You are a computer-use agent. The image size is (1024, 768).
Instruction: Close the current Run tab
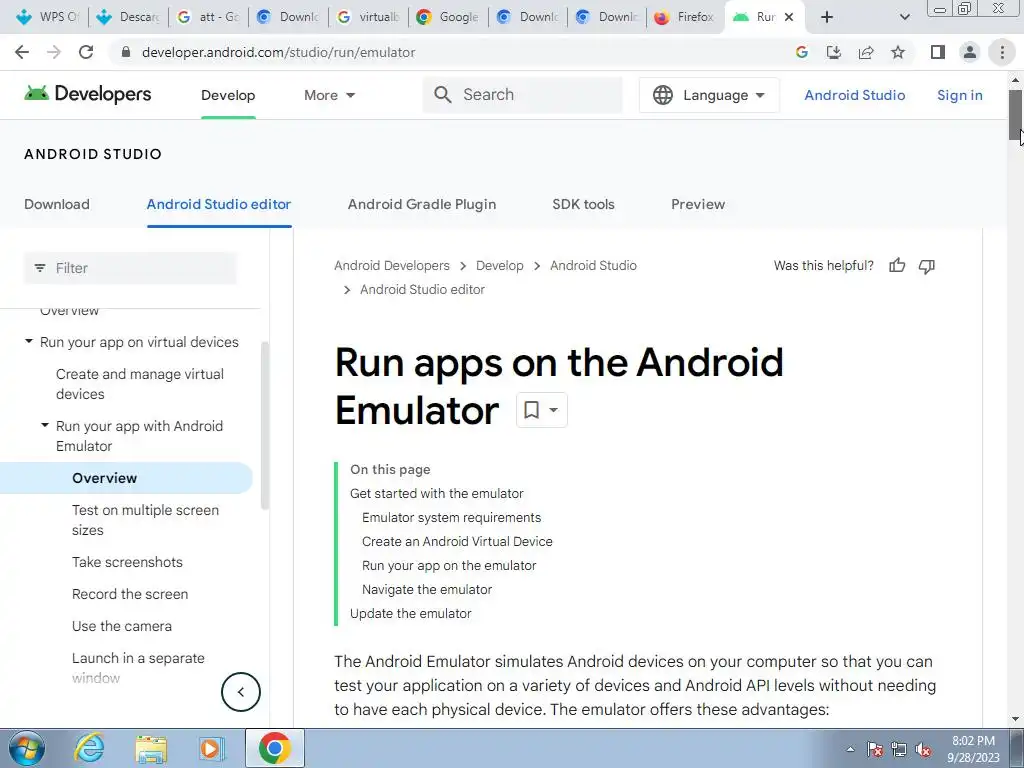[x=789, y=17]
